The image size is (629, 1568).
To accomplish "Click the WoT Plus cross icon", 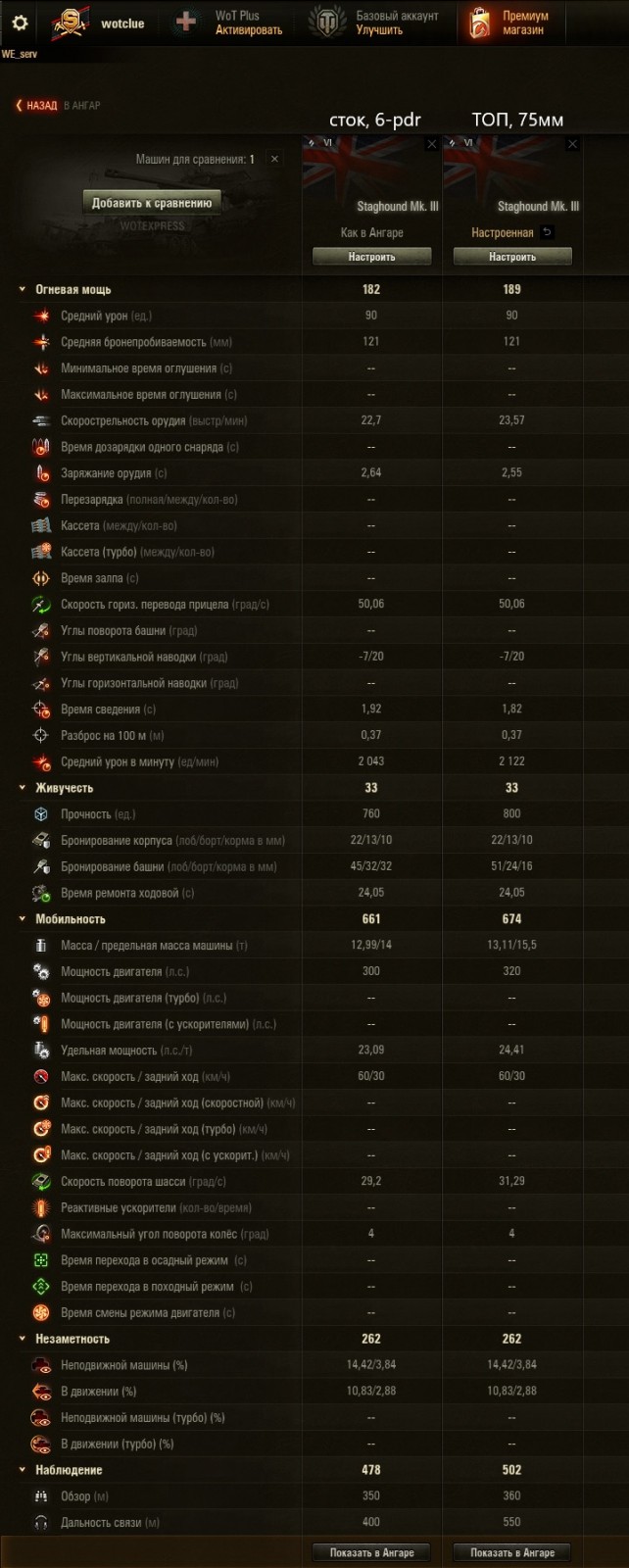I will click(x=186, y=23).
